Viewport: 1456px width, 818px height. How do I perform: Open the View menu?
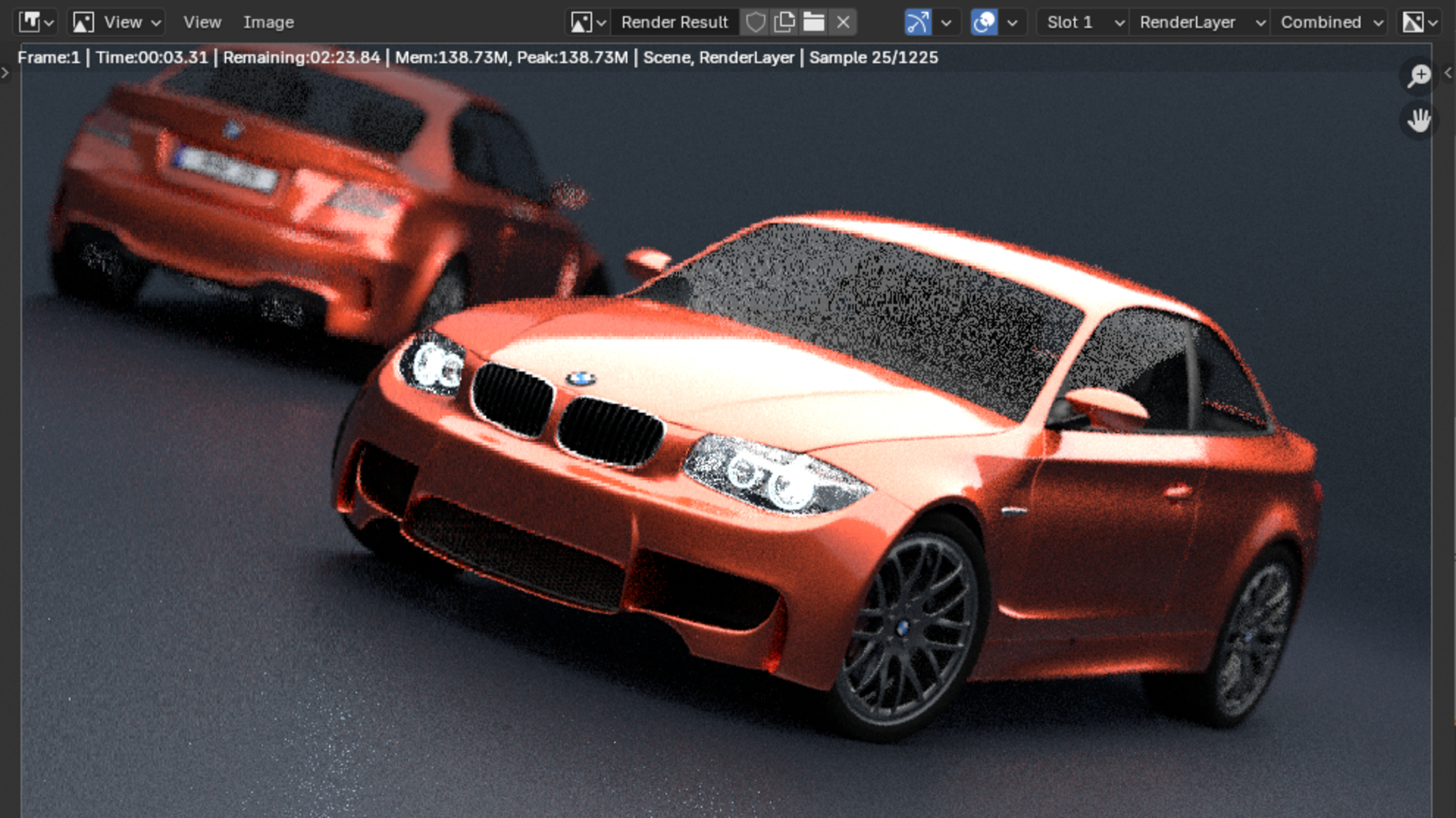point(202,23)
